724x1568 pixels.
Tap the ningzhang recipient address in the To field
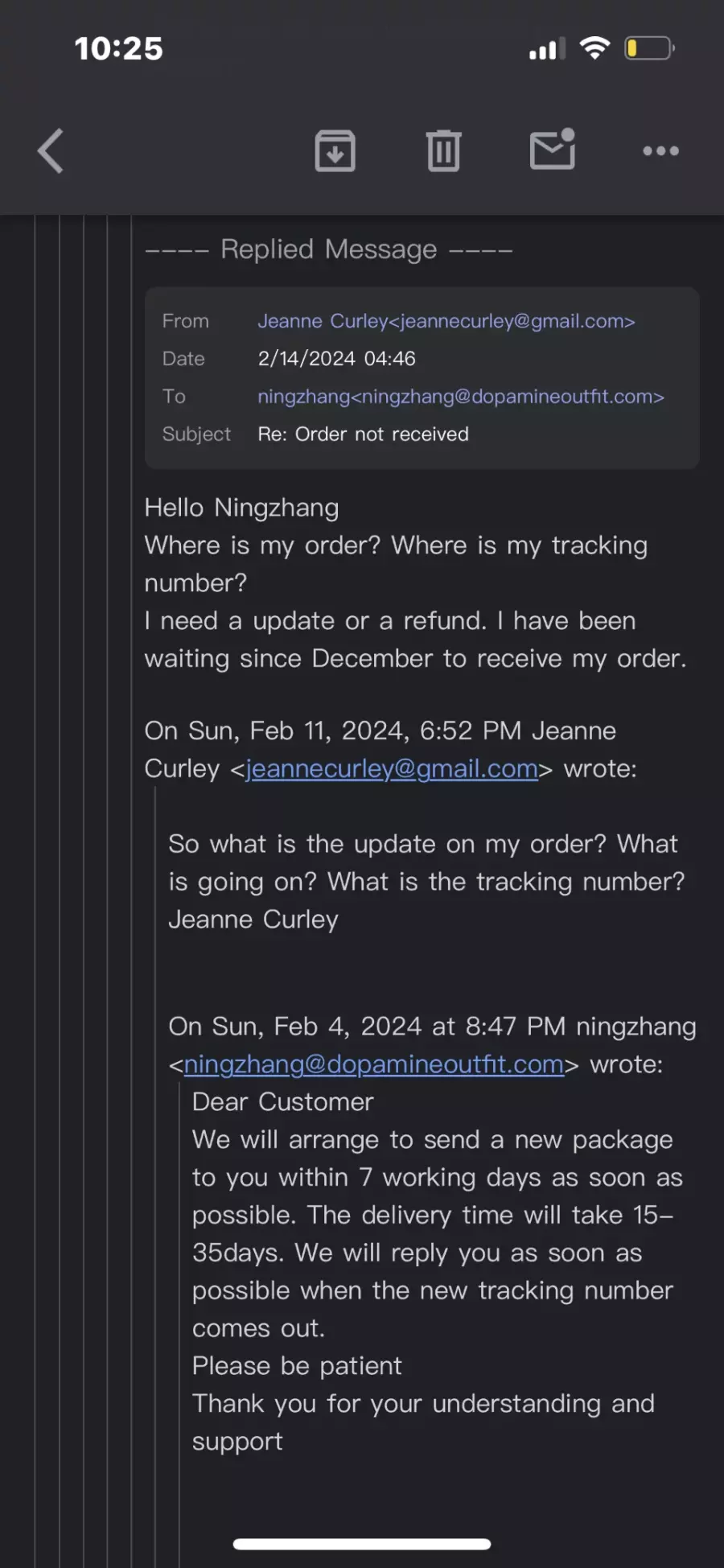pyautogui.click(x=461, y=397)
